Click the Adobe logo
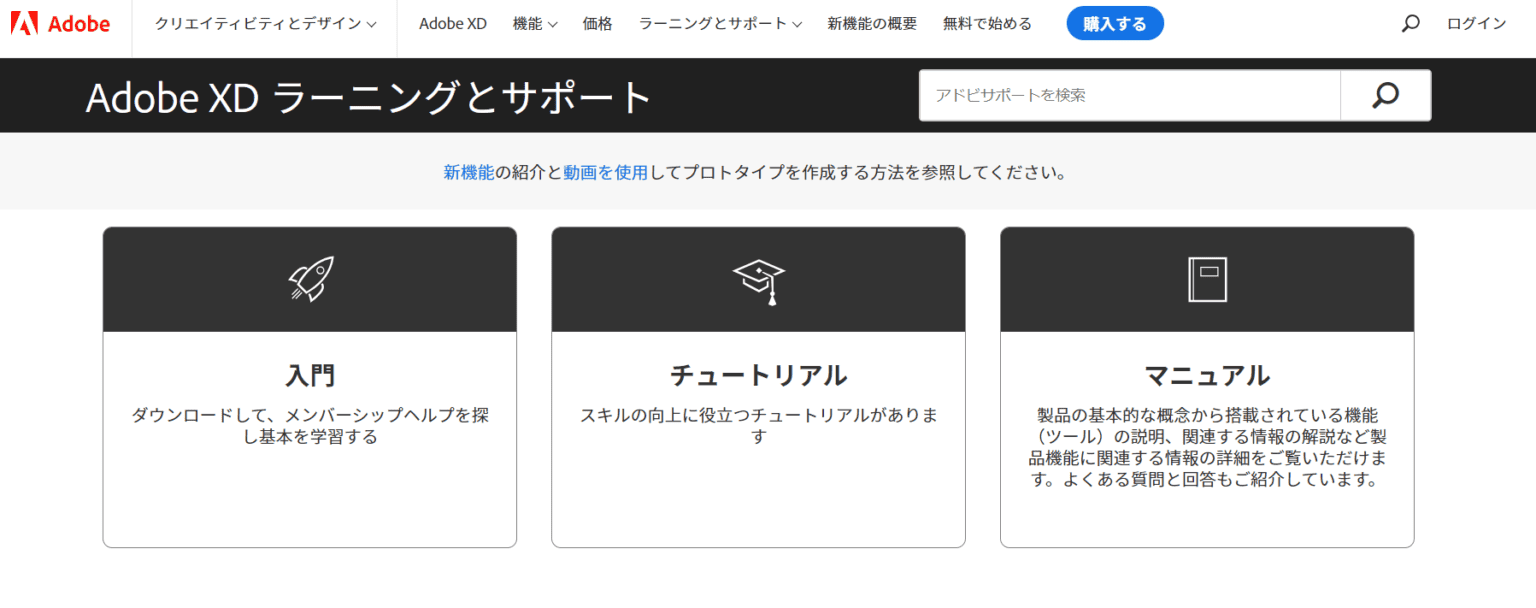 pos(62,23)
